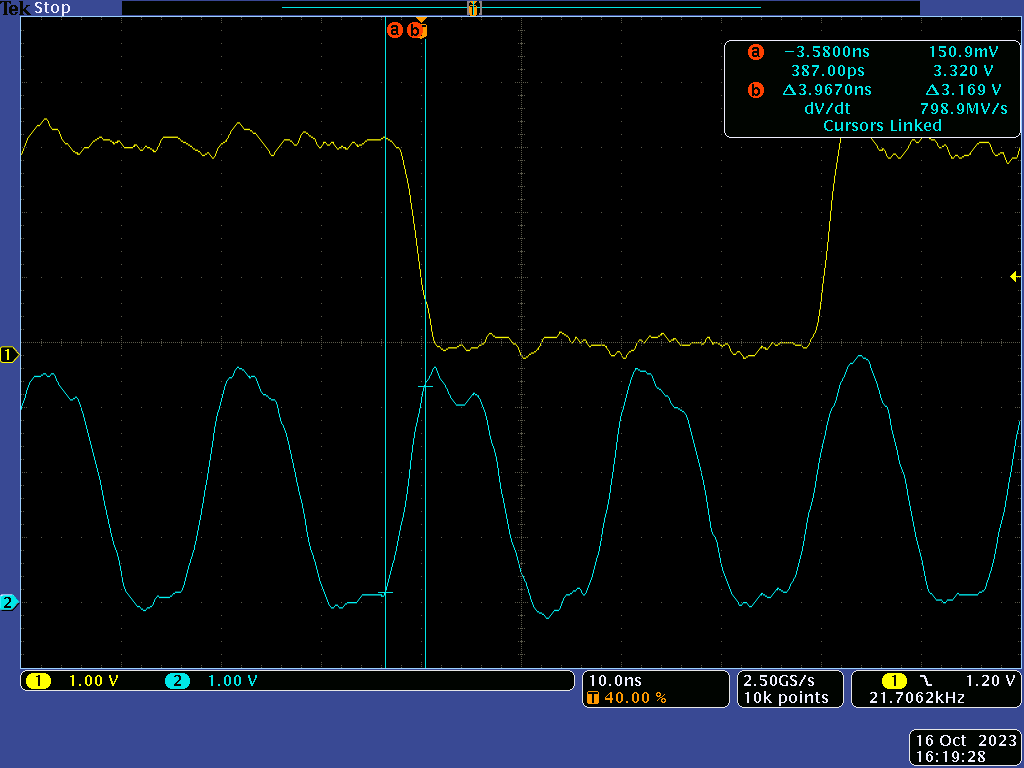Select channel 1 badge in scale readout
The image size is (1024, 768).
(x=38, y=681)
